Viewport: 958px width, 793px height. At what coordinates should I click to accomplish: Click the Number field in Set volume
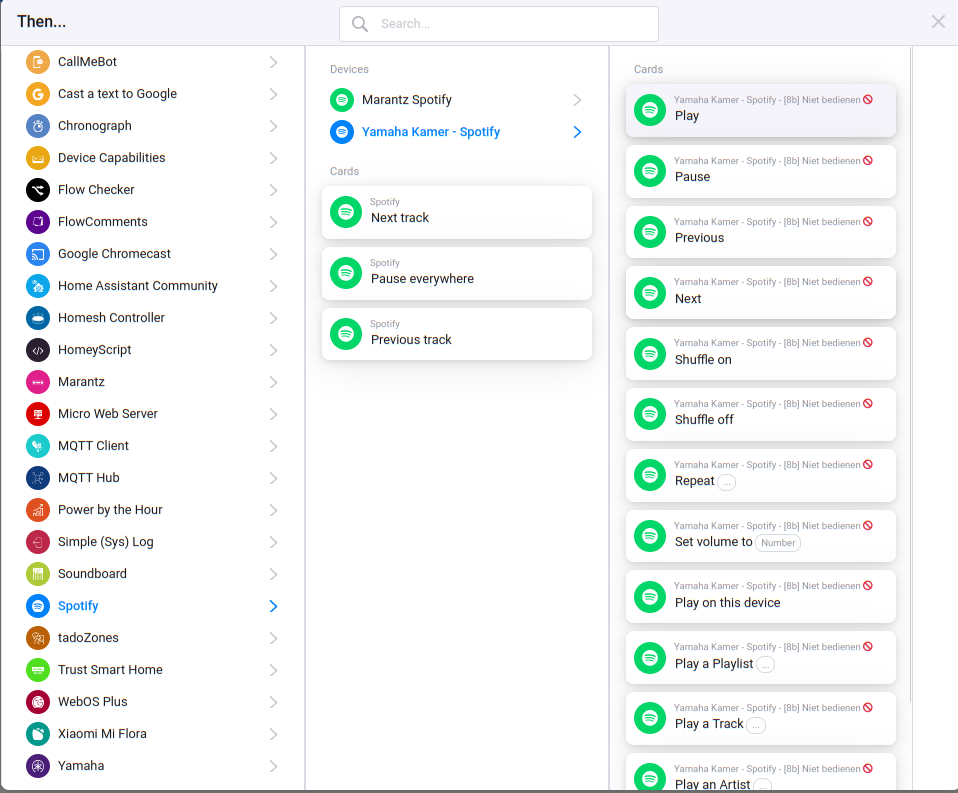[x=778, y=543]
